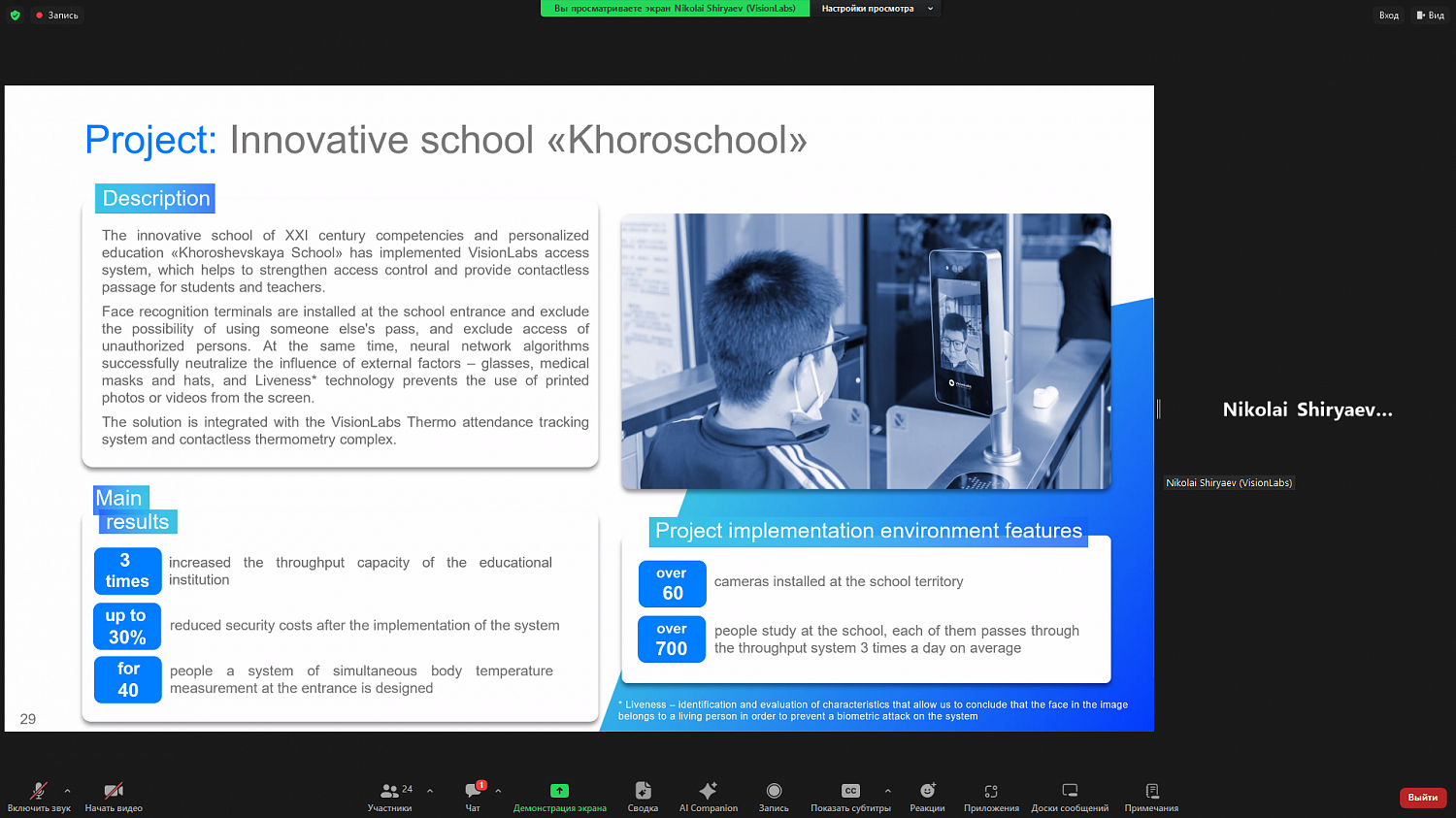Click Nikolai Shiryaev participant video tile
Screen dimensions: 1456x818
pyautogui.click(x=1307, y=409)
